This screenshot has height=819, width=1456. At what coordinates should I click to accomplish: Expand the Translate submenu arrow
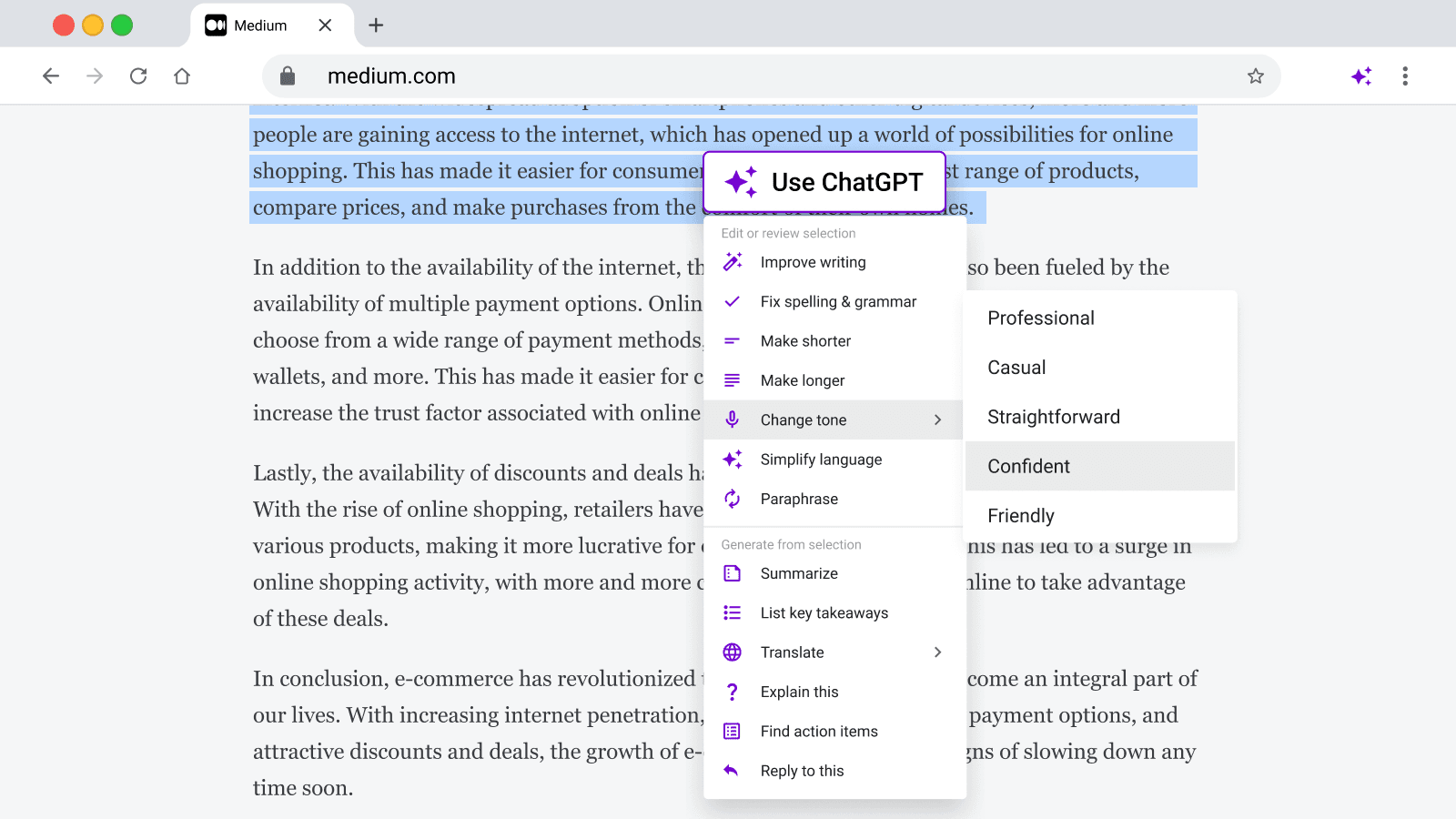coord(937,652)
